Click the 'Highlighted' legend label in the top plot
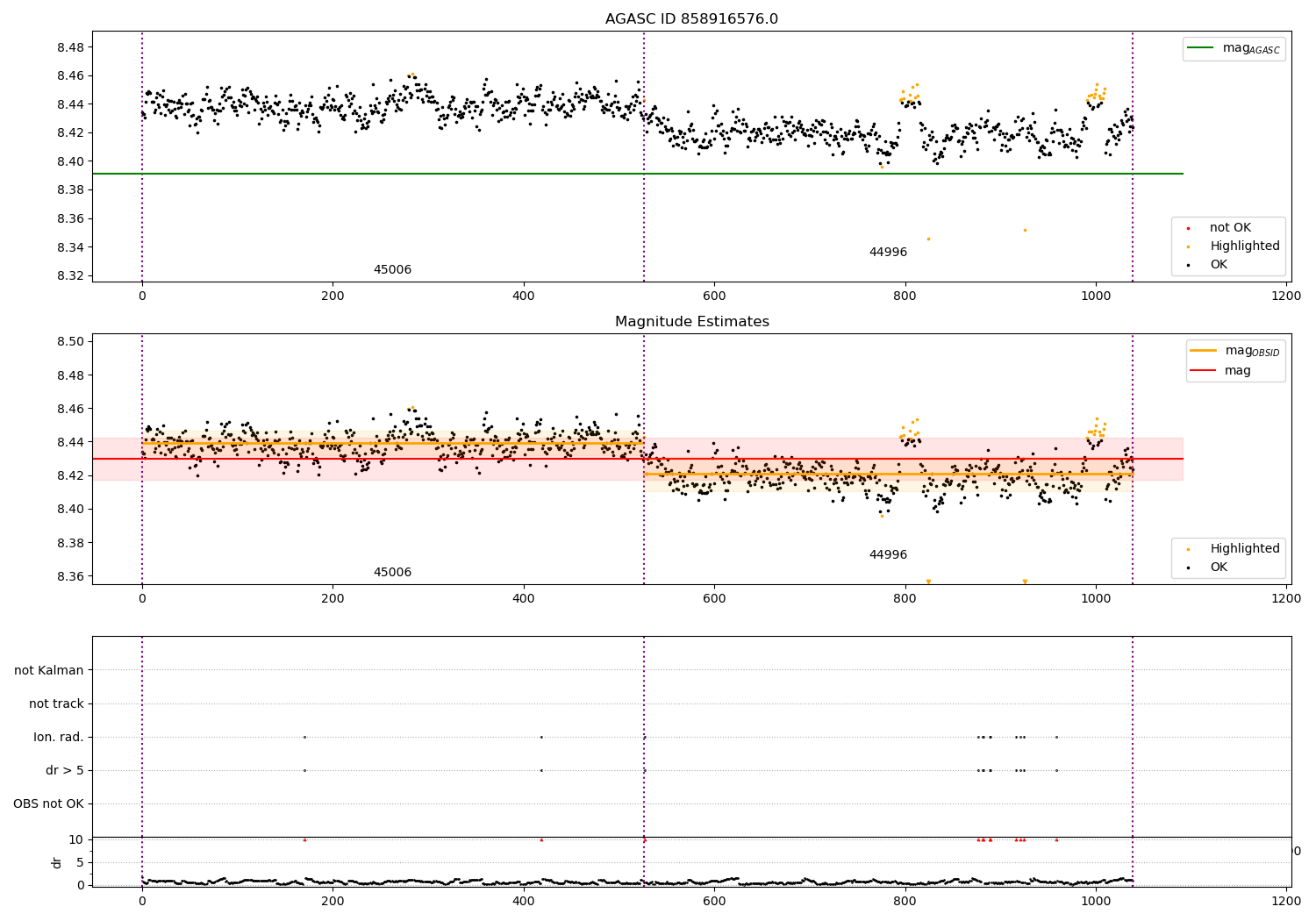This screenshot has height=921, width=1316. pyautogui.click(x=1244, y=246)
